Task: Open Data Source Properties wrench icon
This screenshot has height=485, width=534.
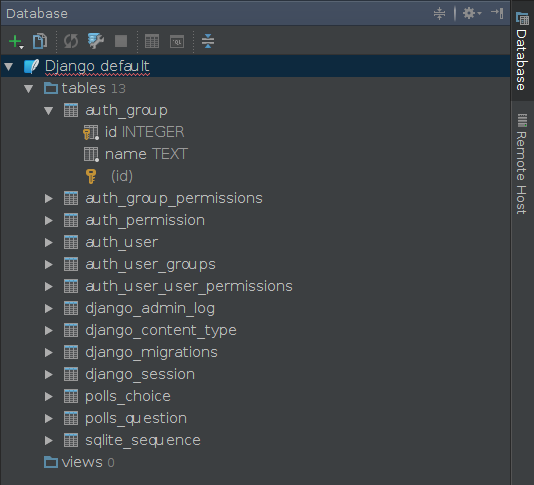Action: tap(96, 41)
